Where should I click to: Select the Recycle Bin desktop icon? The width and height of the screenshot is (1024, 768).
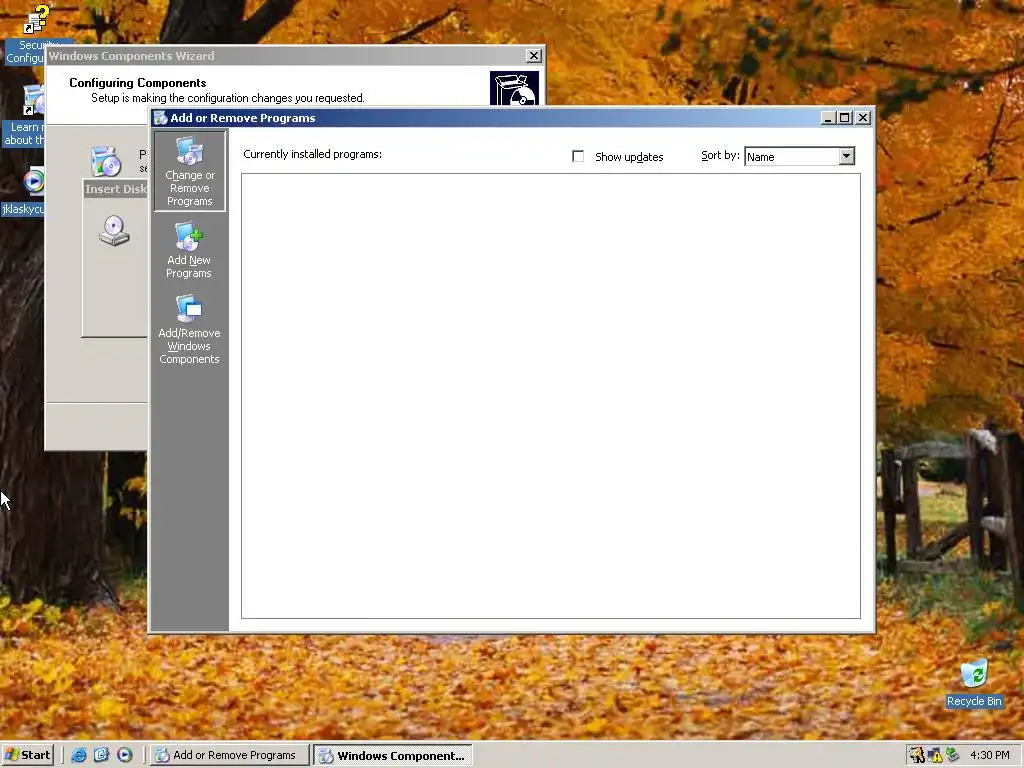(974, 683)
